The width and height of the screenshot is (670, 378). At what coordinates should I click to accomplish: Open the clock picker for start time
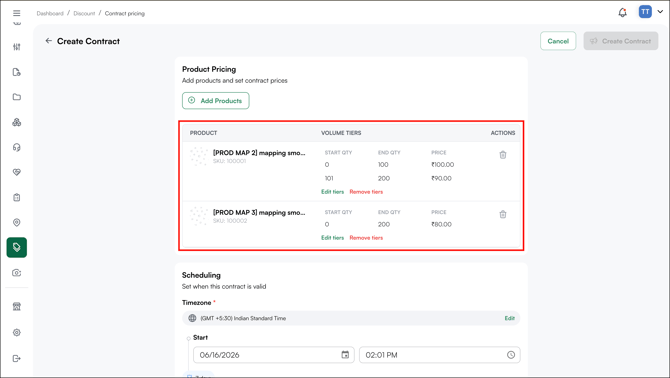click(511, 355)
